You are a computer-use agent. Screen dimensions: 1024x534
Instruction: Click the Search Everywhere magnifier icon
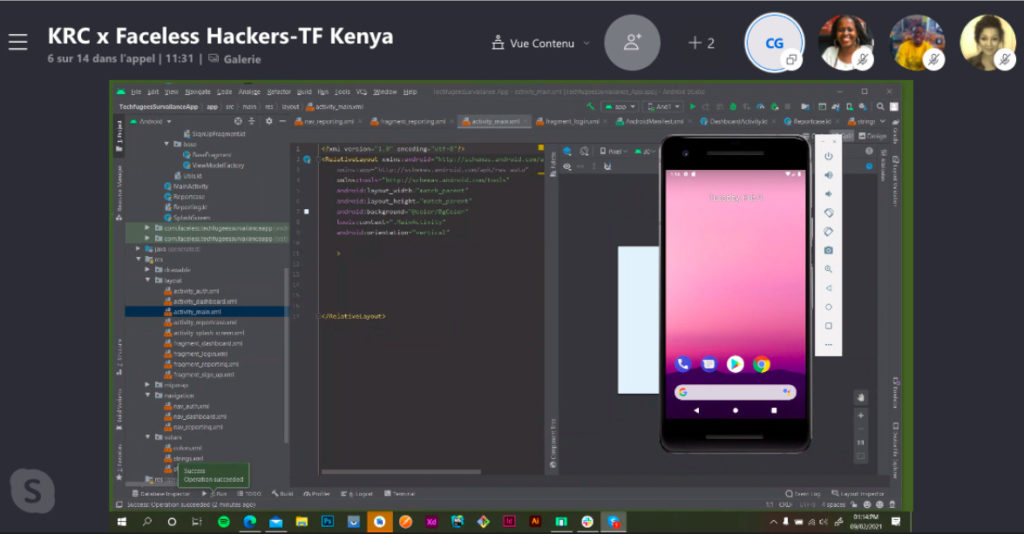tap(880, 106)
